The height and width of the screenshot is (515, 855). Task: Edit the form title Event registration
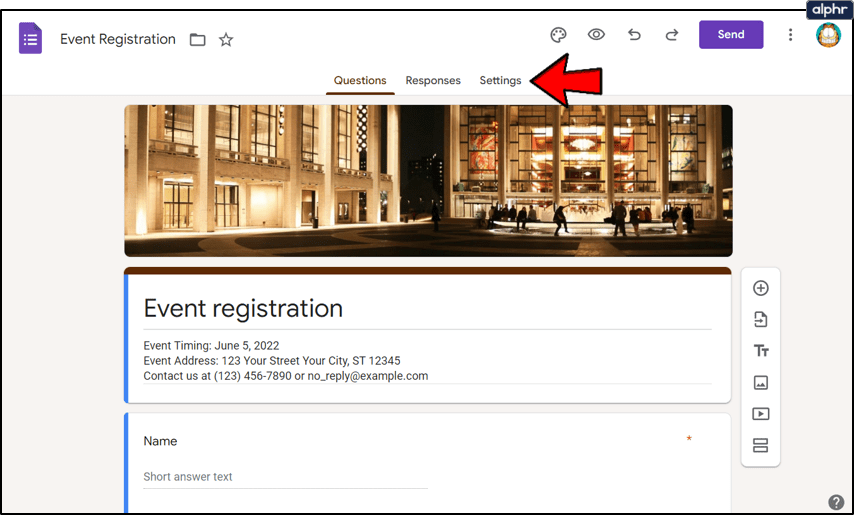243,309
